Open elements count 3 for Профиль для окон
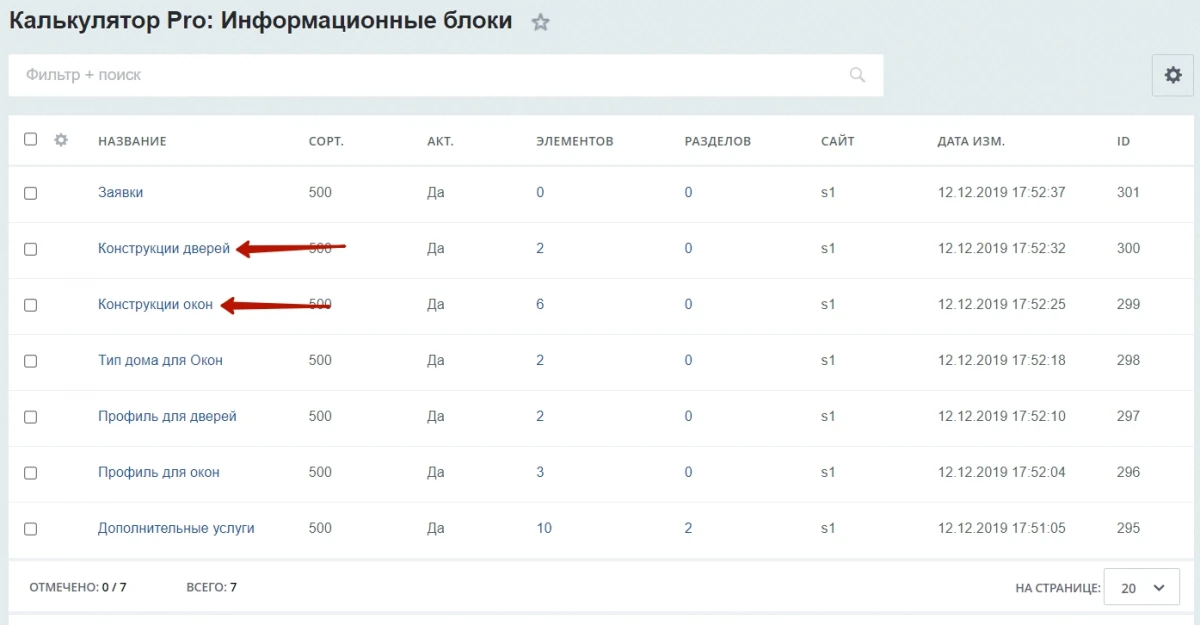Image resolution: width=1200 pixels, height=625 pixels. coord(540,472)
